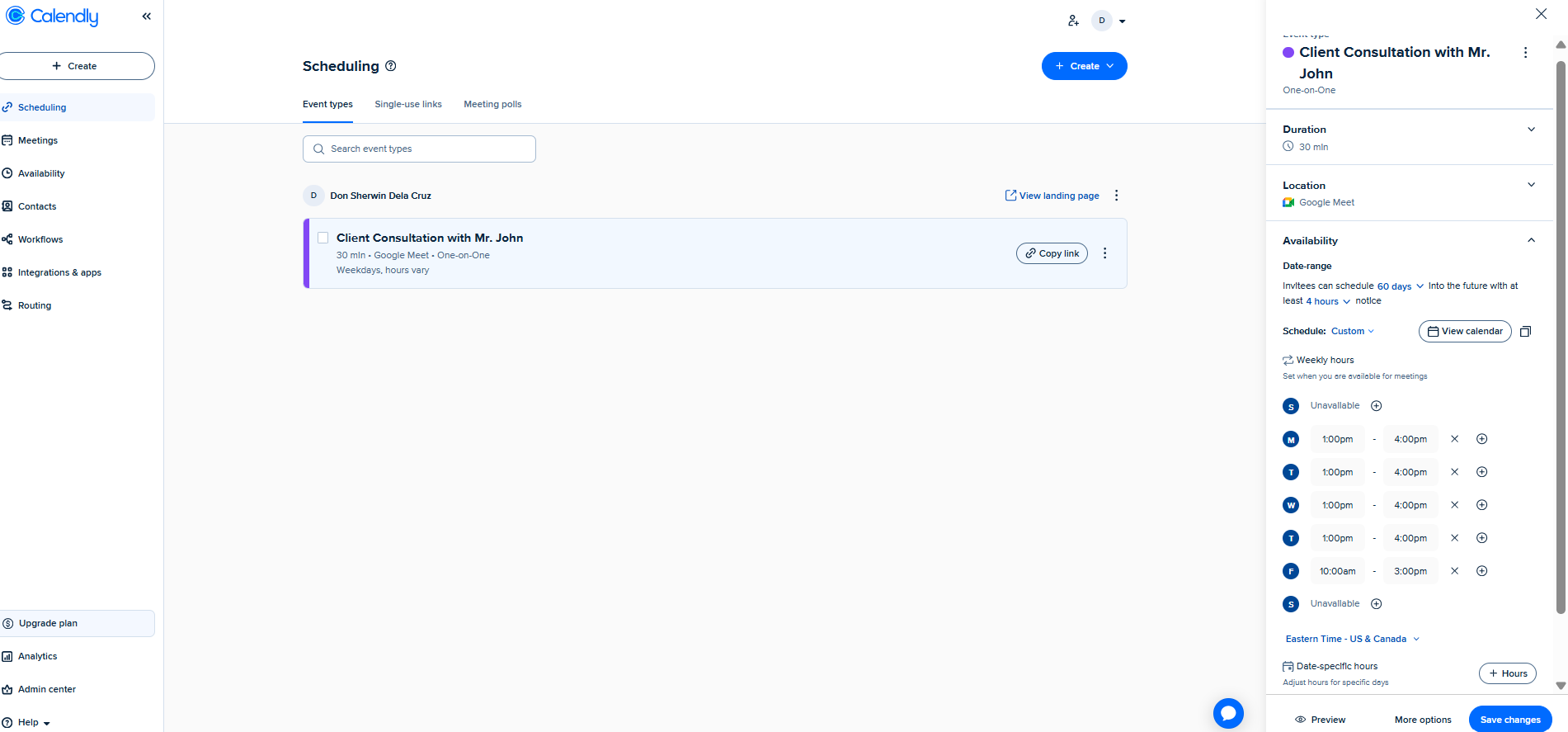Open event card three-dot options menu
Screen dimensions: 1568x732
coord(1105,253)
